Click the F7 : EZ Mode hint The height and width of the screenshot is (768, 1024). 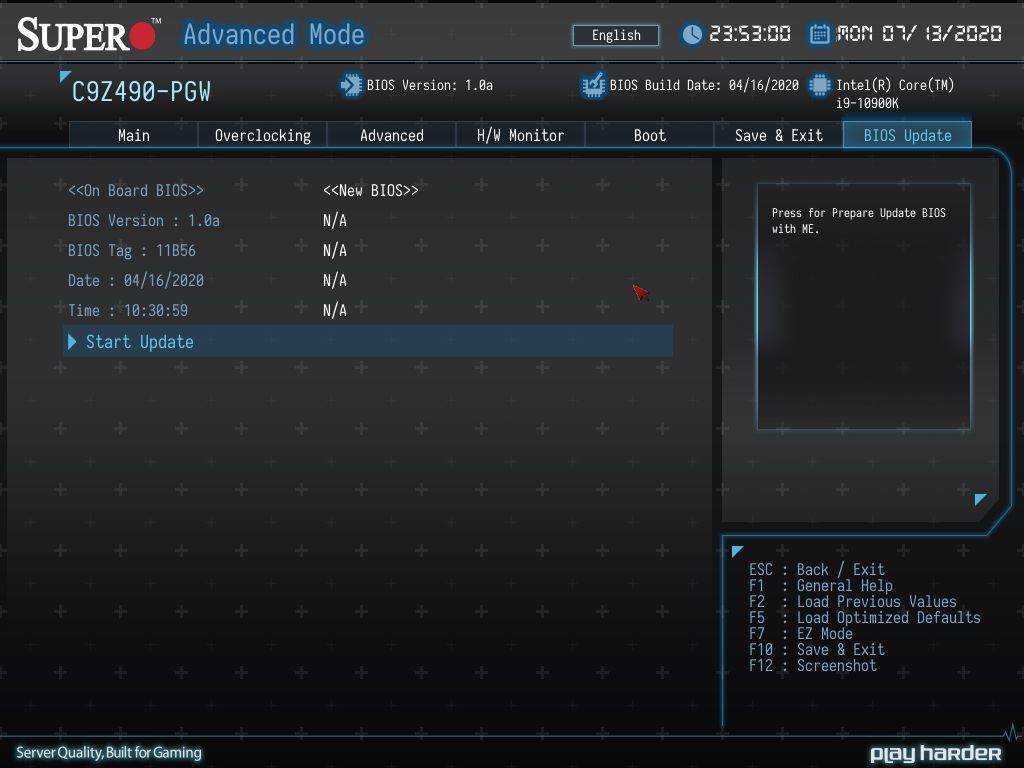tap(801, 633)
